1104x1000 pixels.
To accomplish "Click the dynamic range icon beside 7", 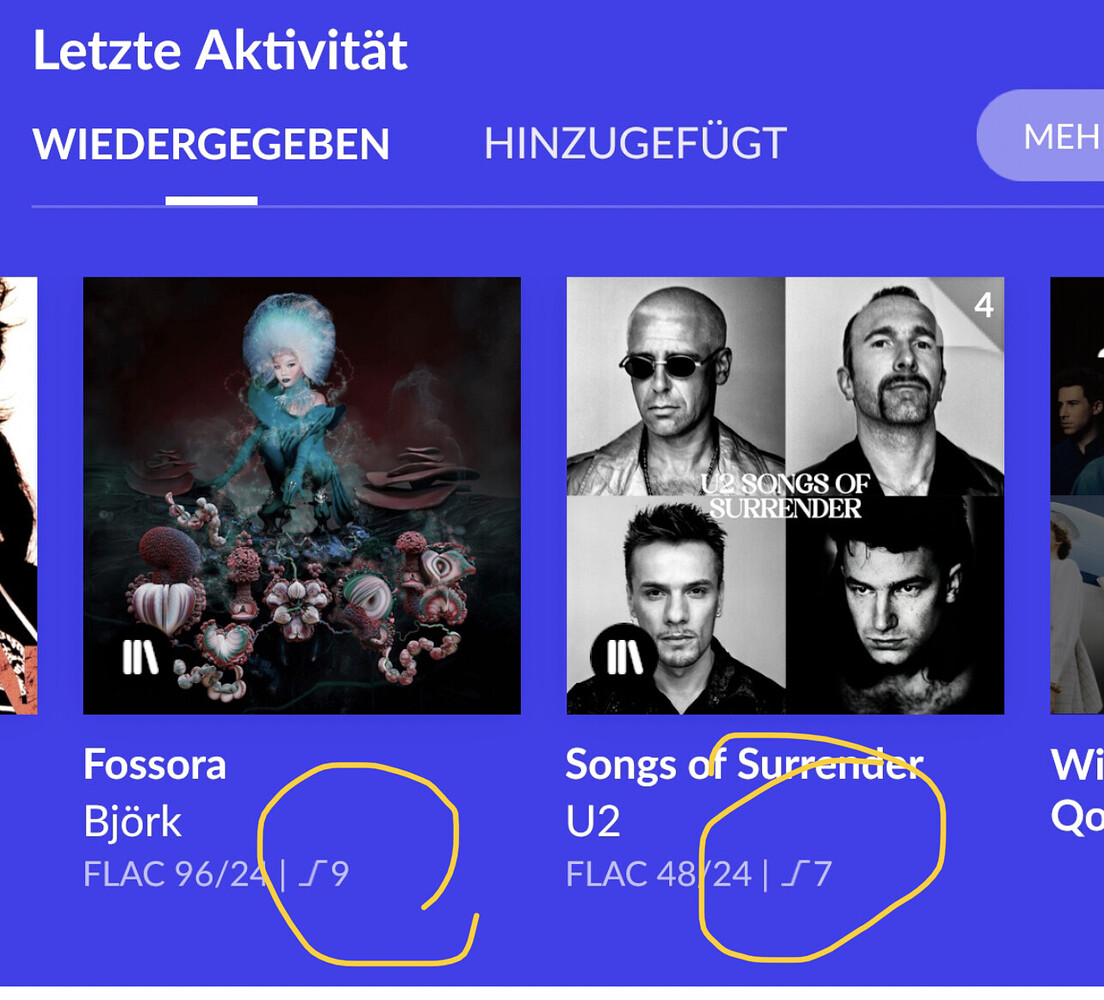I will tap(795, 875).
